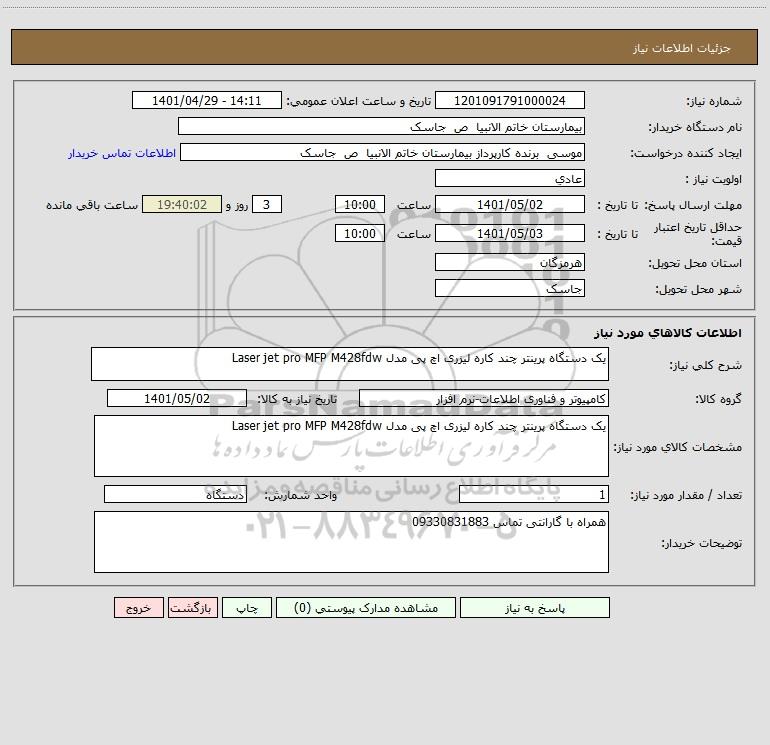Click the تعداد / مقدار مورد نیاز label
Viewport: 770px width, 745px height.
tap(686, 495)
